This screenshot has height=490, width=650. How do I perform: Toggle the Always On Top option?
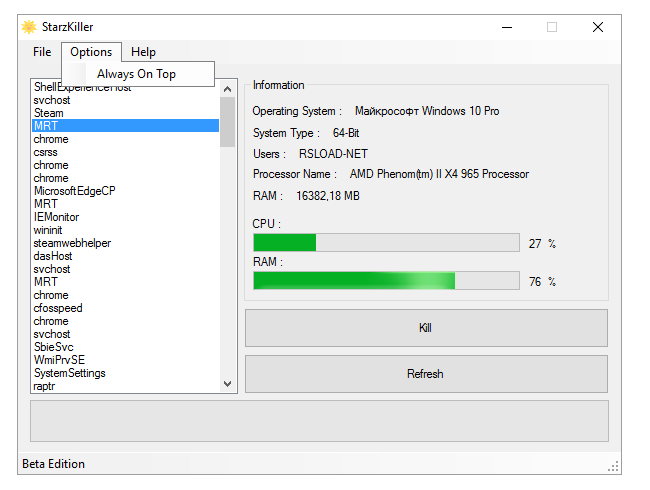pyautogui.click(x=138, y=74)
